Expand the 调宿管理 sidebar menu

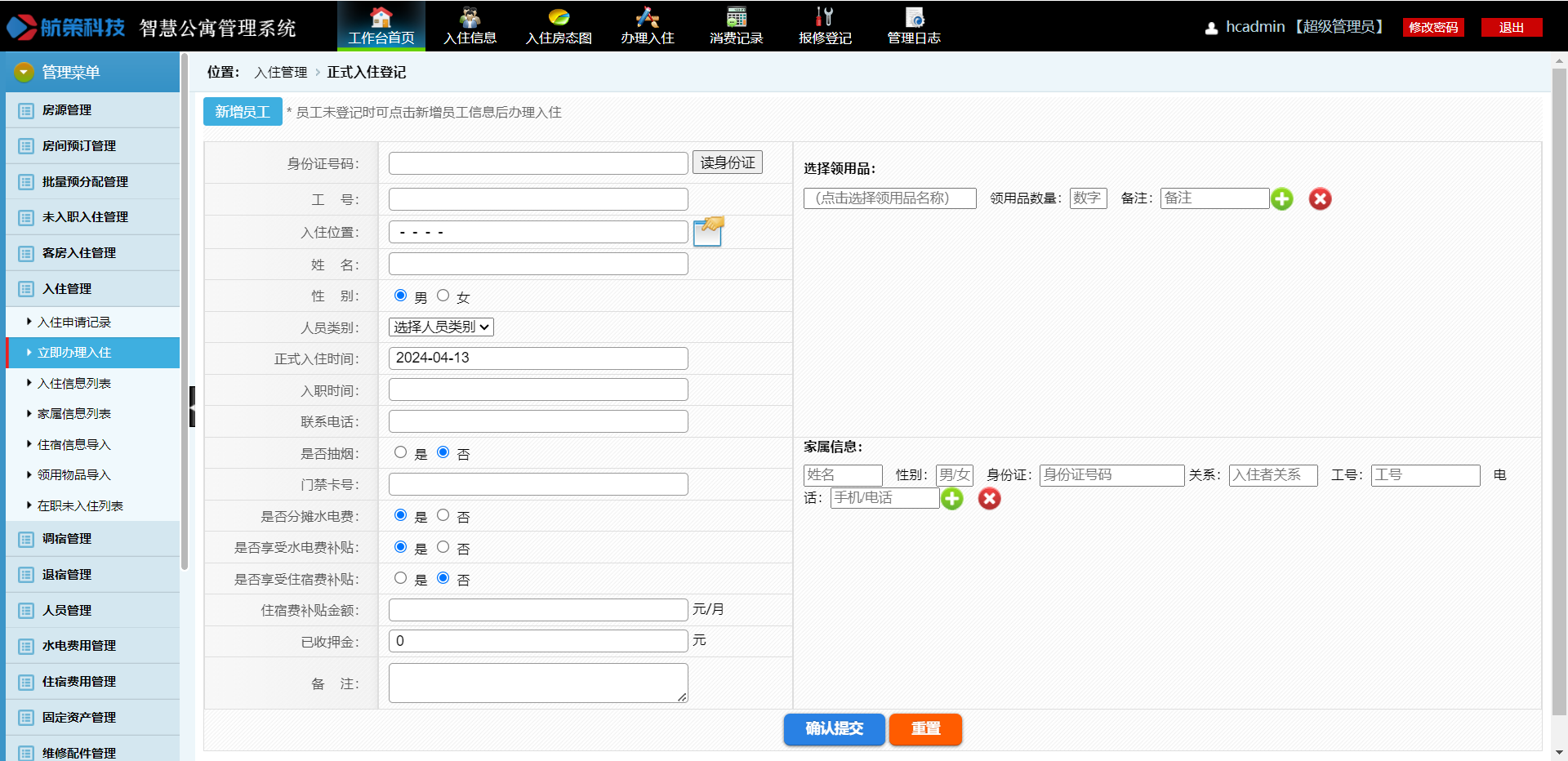(67, 539)
